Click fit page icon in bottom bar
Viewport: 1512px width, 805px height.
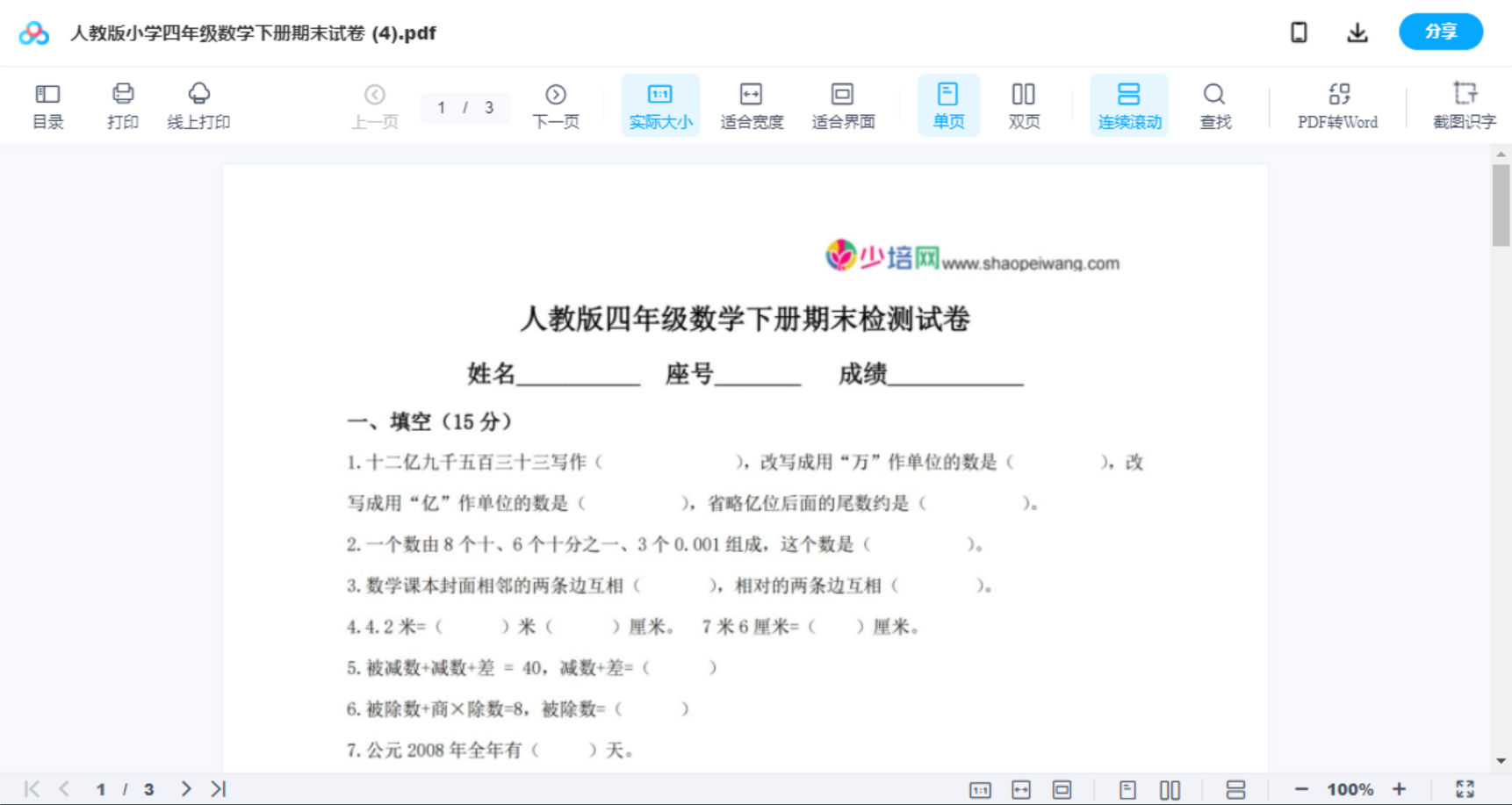[x=1062, y=790]
